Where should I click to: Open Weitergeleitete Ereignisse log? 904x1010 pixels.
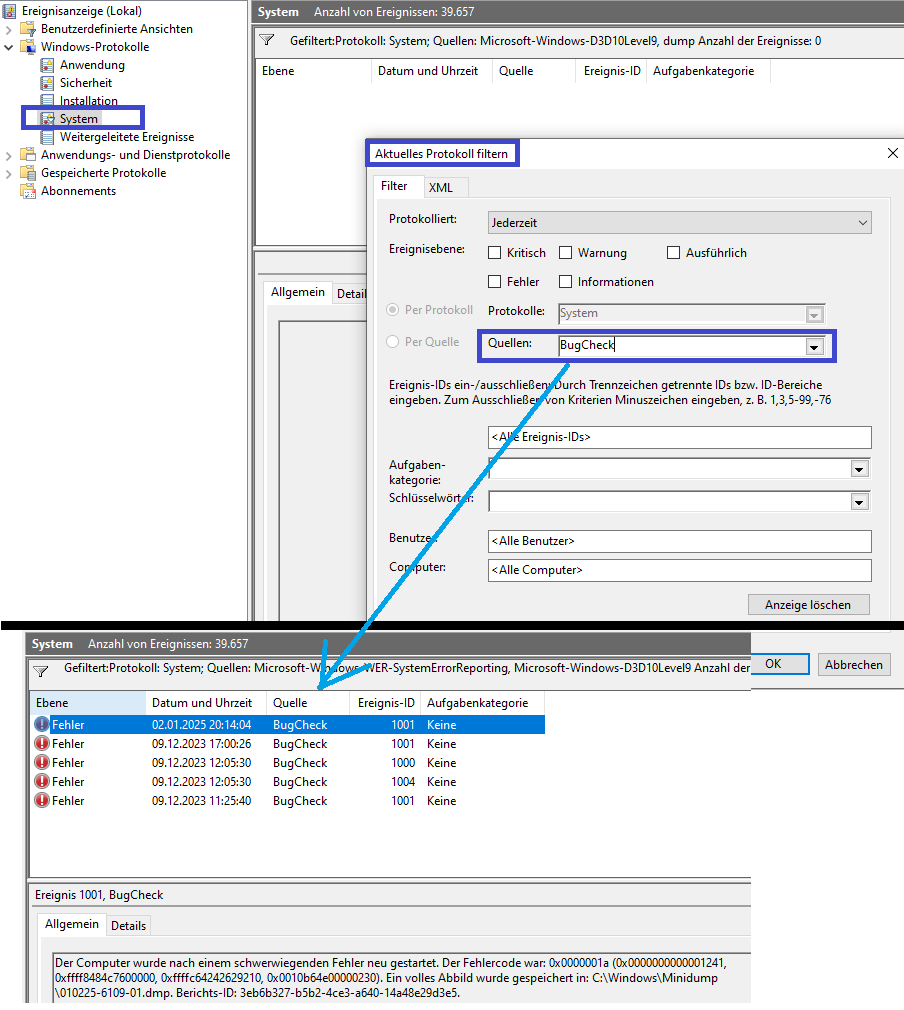pos(47,136)
